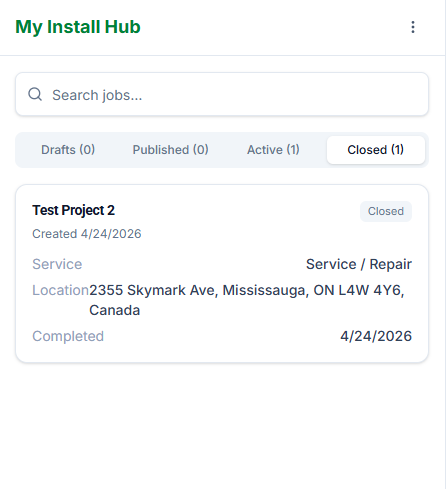The image size is (446, 489).
Task: Click the magnifying glass search icon
Action: click(35, 94)
